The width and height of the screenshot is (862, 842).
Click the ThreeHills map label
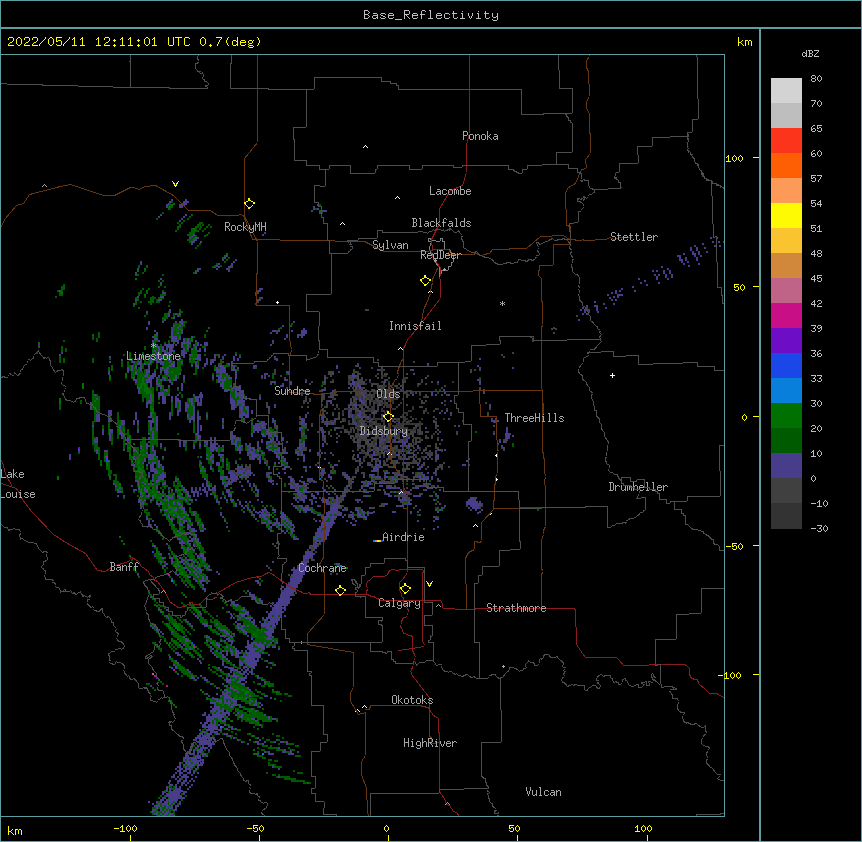point(534,418)
